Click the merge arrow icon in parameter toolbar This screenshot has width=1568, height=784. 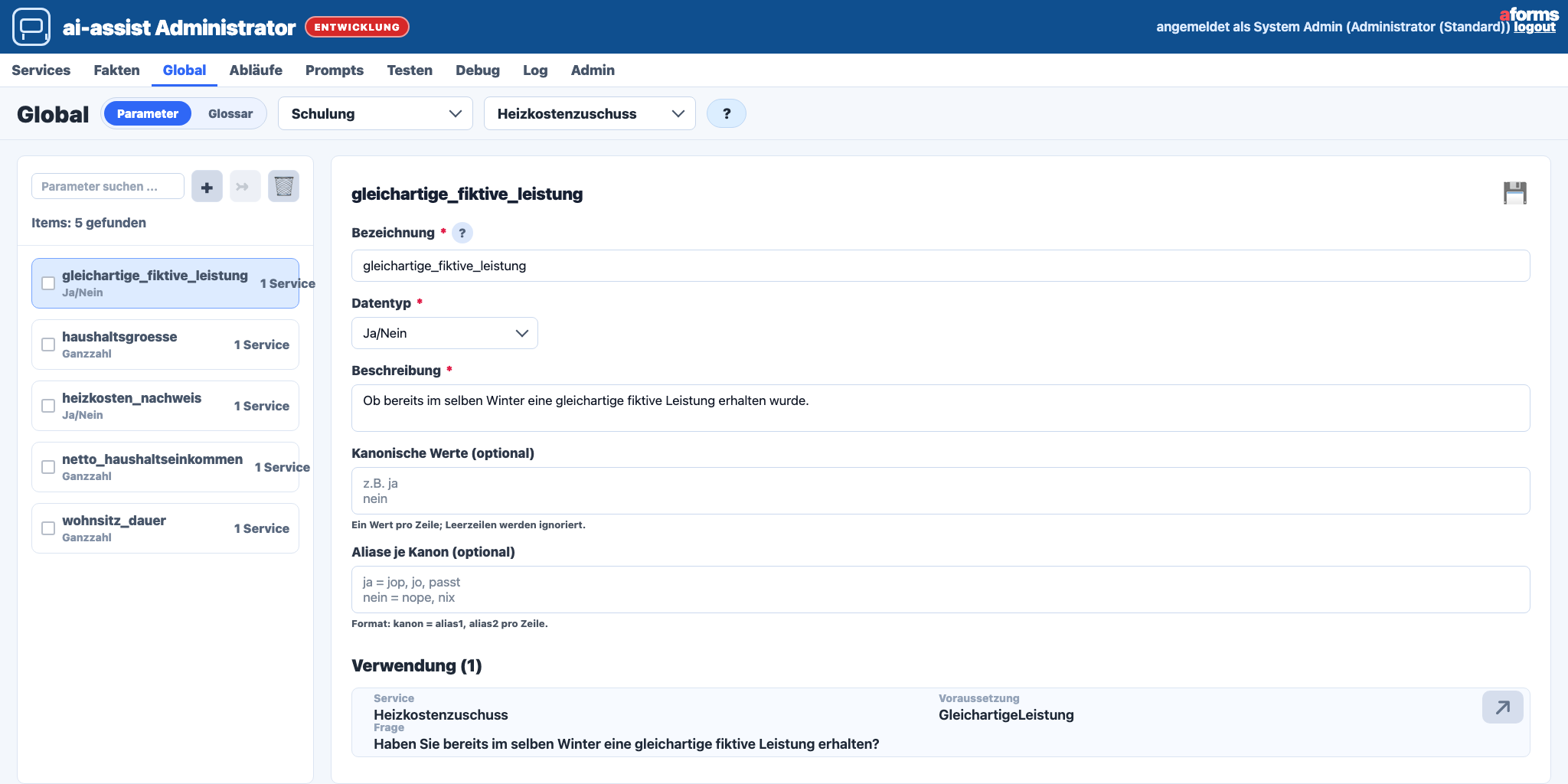[x=245, y=187]
